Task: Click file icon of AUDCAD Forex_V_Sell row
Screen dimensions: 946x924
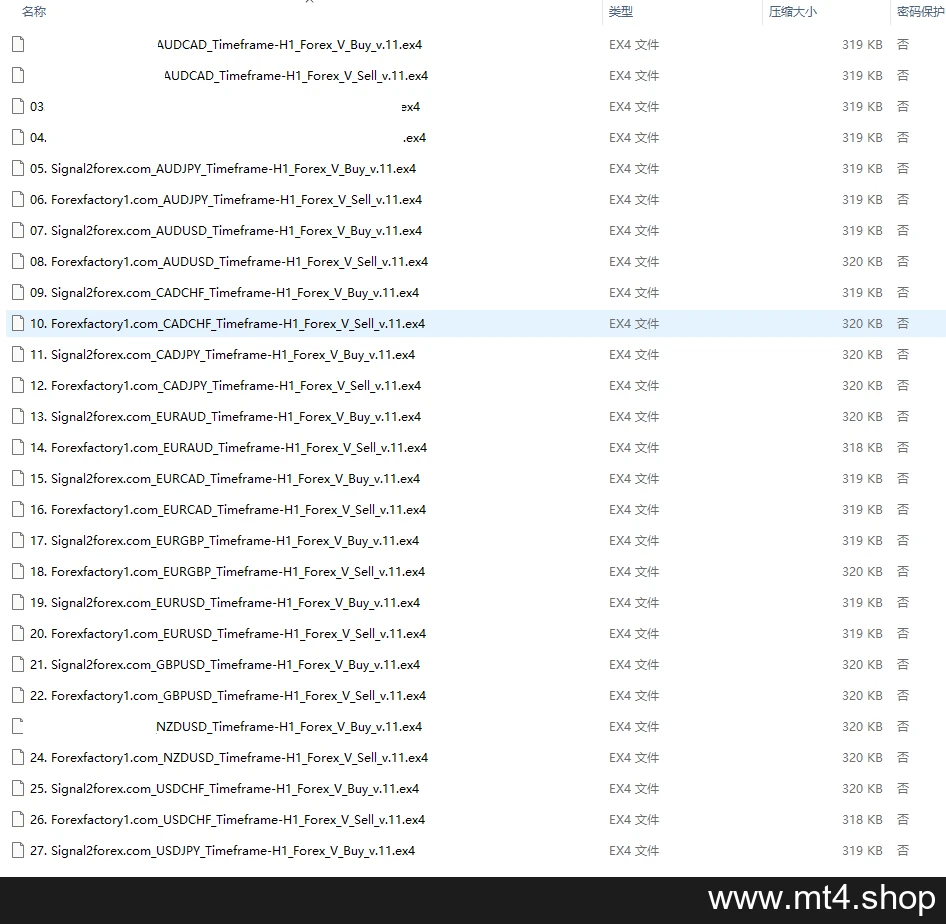Action: pyautogui.click(x=18, y=75)
